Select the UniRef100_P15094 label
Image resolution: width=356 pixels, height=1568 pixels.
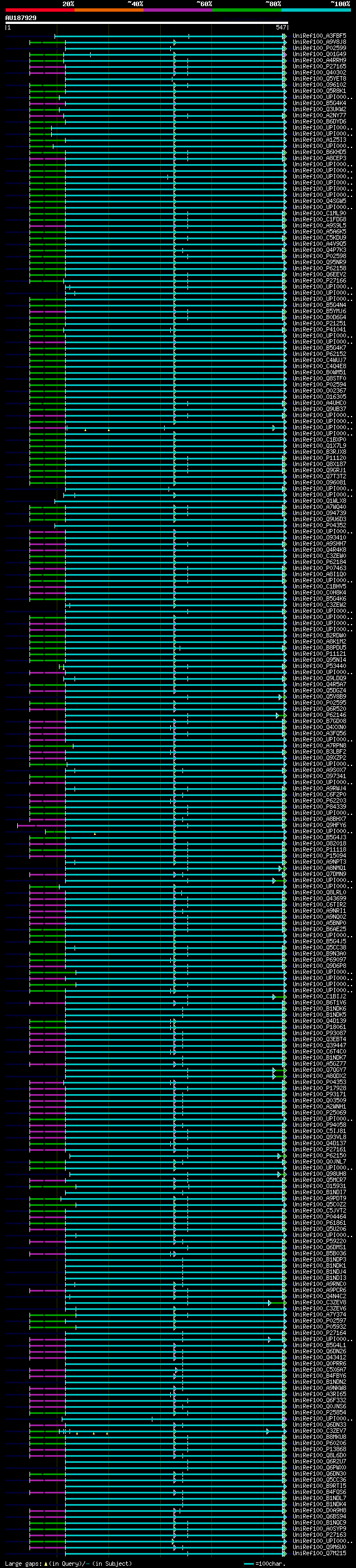(319, 856)
